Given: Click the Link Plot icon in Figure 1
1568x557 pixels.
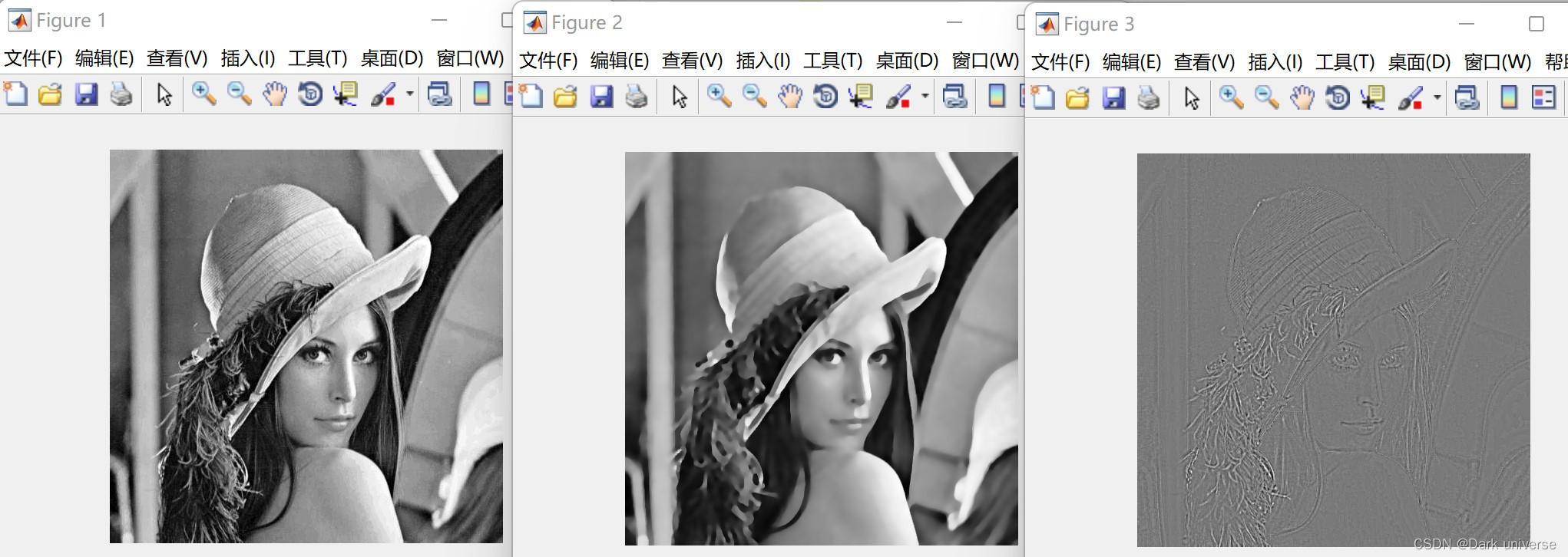Looking at the screenshot, I should tap(439, 94).
